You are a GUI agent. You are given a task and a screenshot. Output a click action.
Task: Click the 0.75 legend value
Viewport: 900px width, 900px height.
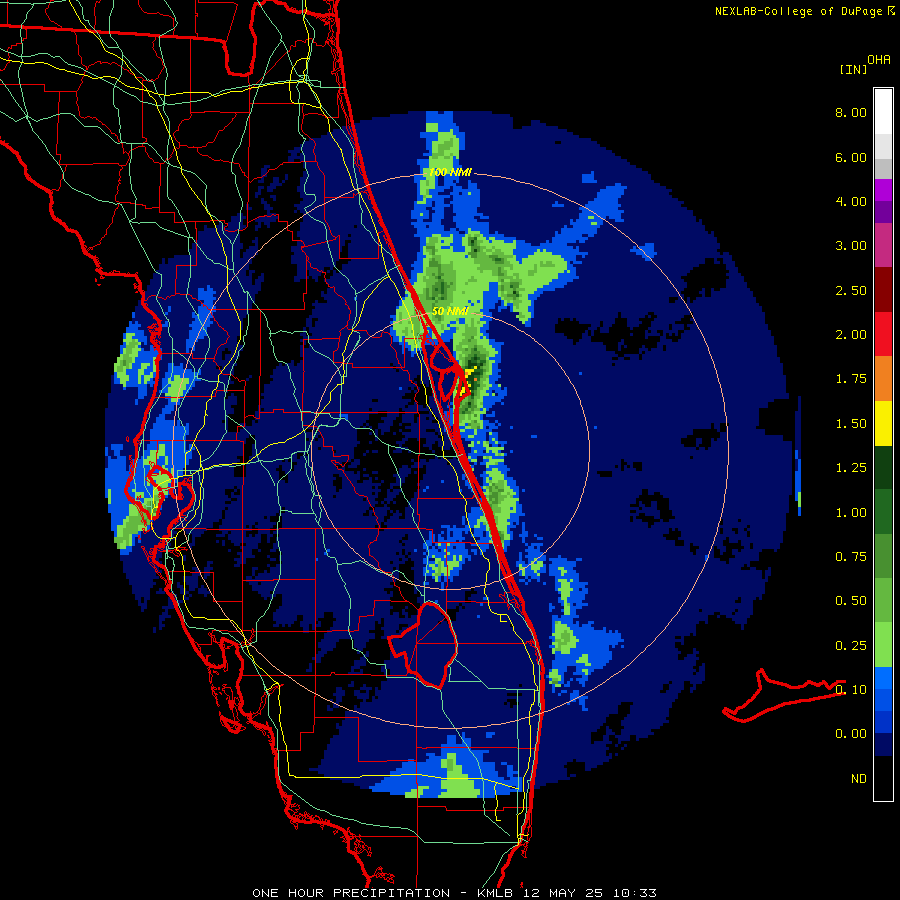click(x=851, y=557)
